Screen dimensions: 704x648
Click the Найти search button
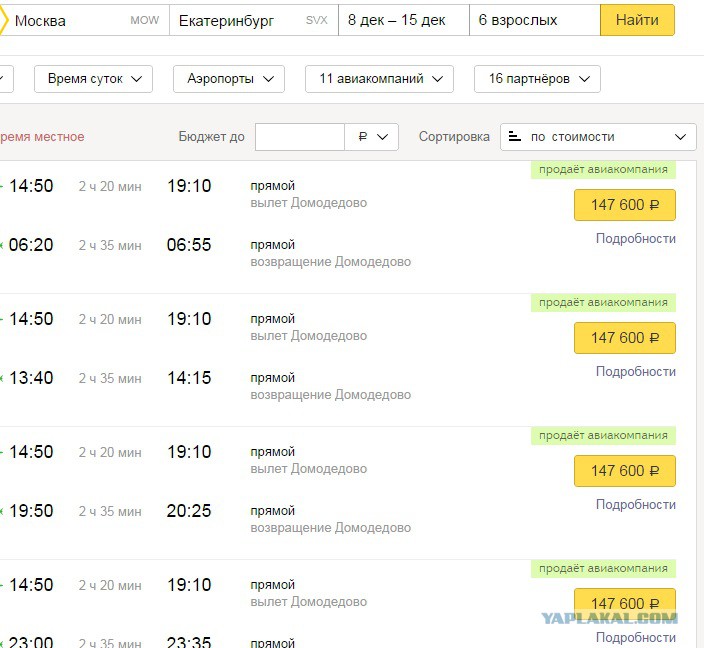coord(637,20)
